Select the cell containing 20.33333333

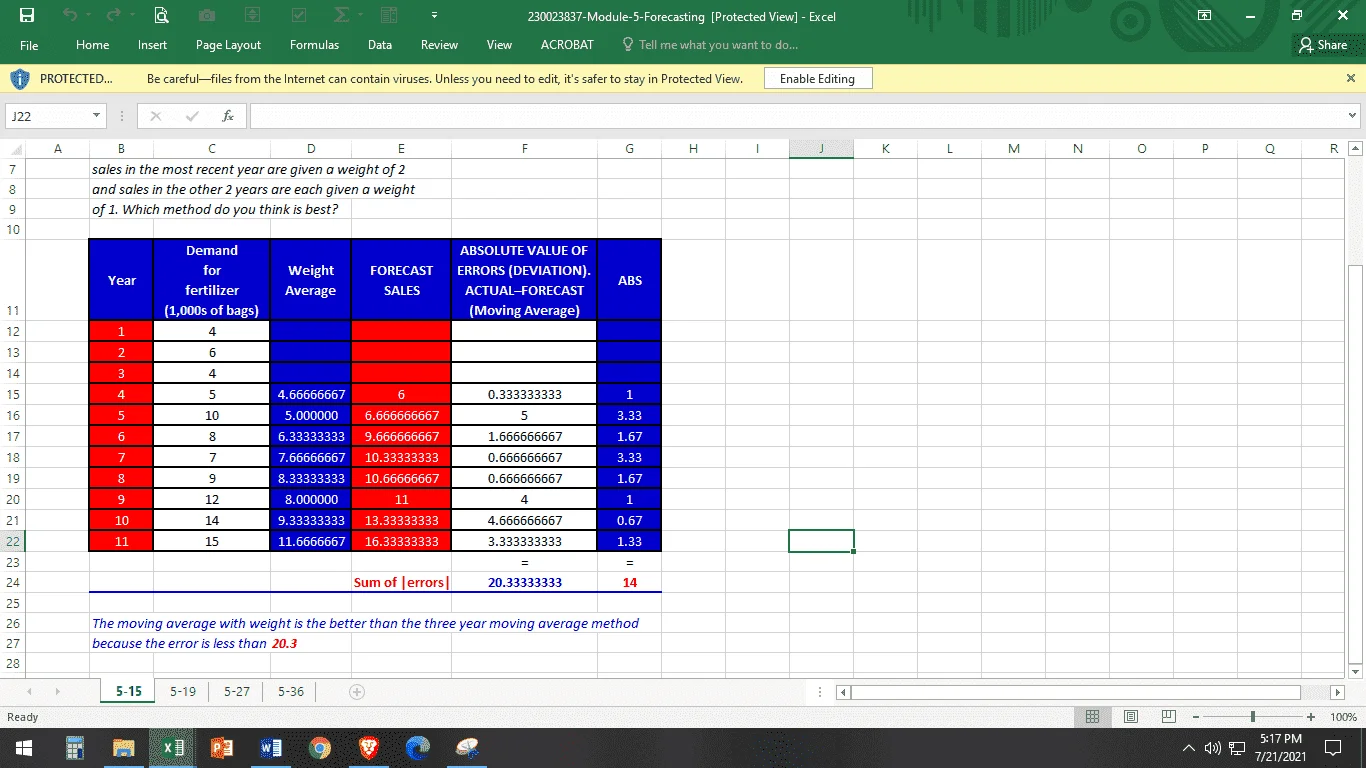(524, 582)
